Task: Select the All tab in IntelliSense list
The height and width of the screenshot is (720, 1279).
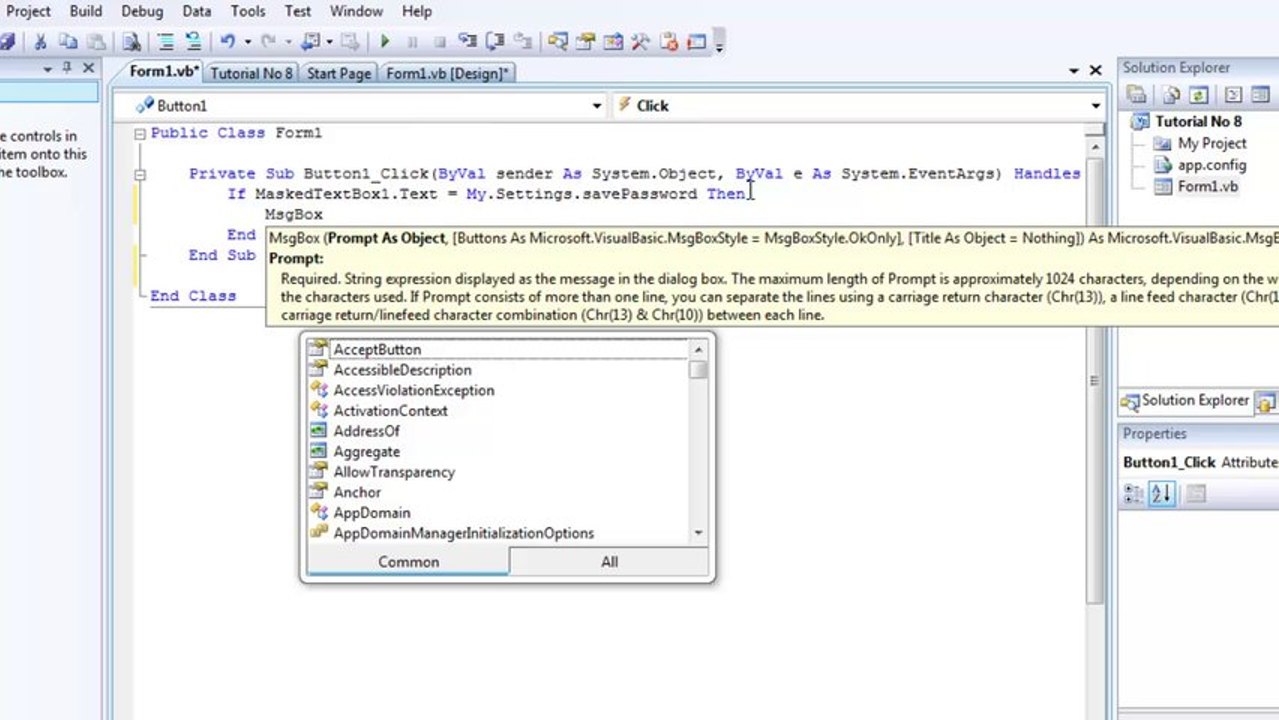Action: [609, 562]
